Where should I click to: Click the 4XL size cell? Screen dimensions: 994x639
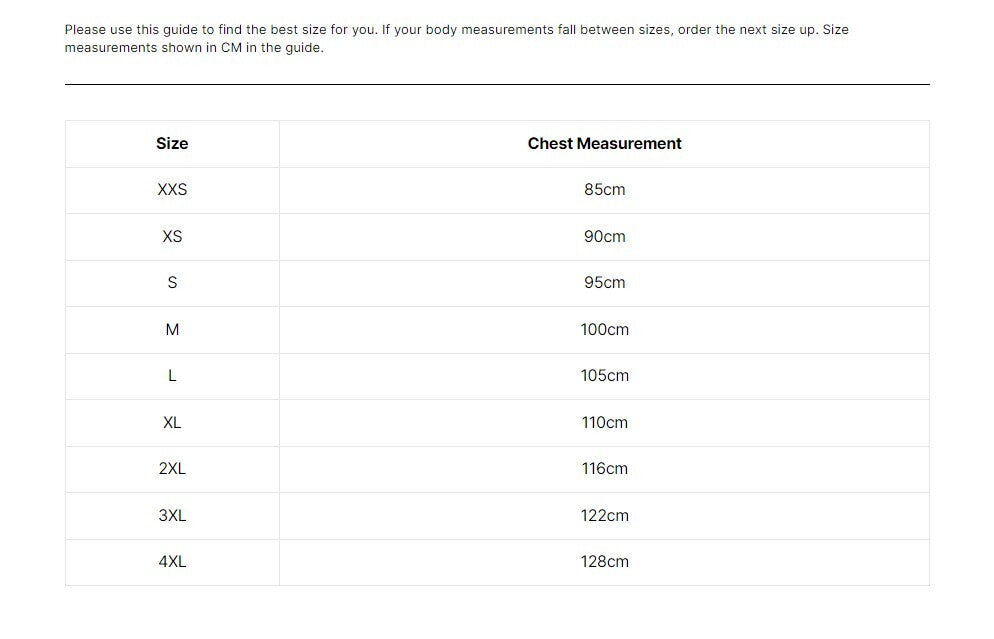tap(172, 562)
